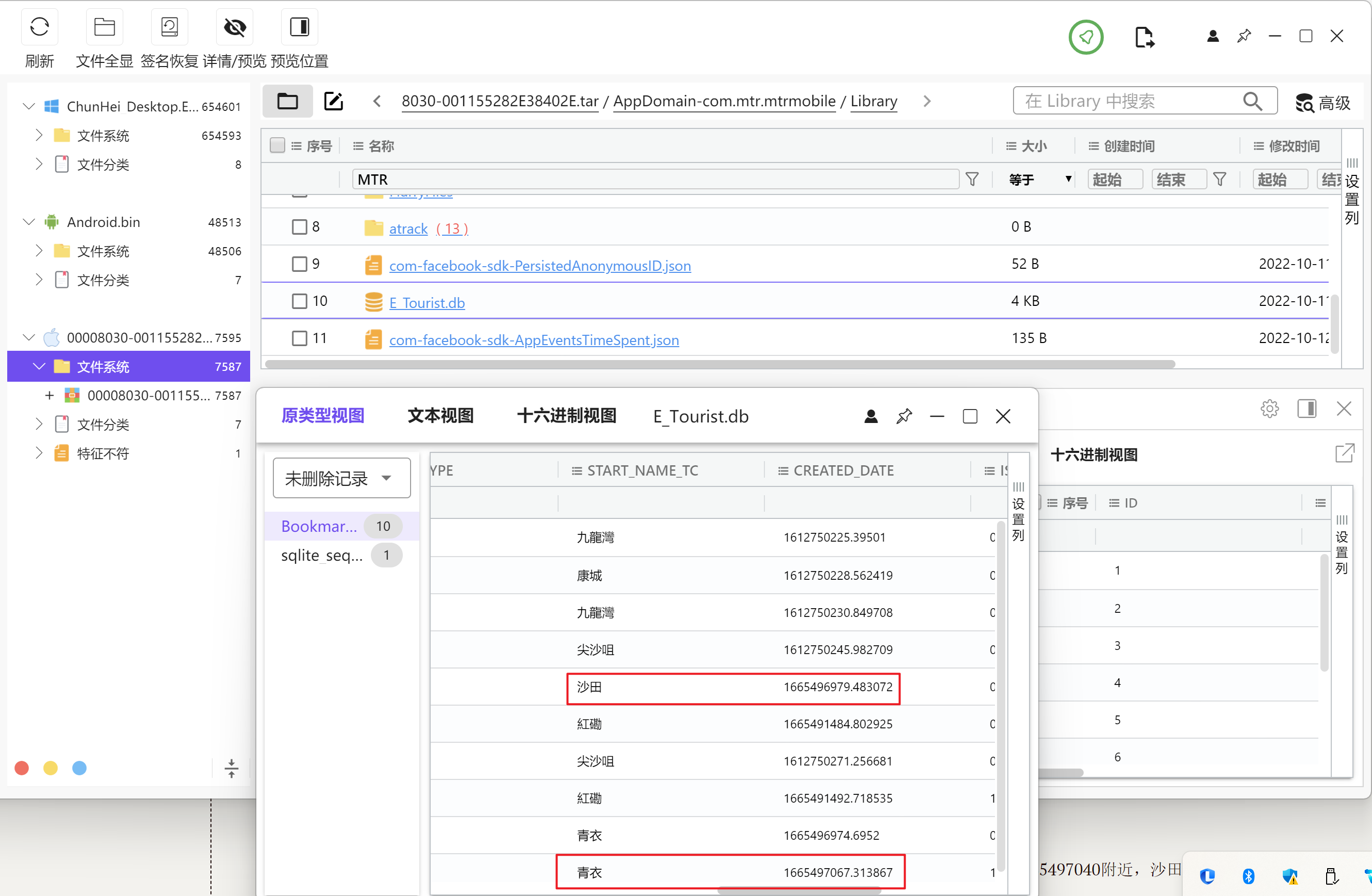Check the checkbox for row 11
1372x896 pixels.
tap(299, 338)
